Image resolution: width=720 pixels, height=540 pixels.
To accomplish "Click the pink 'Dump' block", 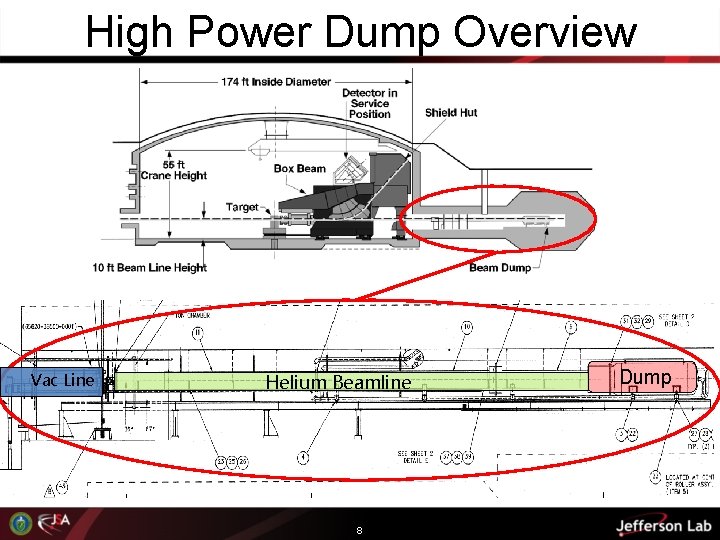I will [642, 377].
